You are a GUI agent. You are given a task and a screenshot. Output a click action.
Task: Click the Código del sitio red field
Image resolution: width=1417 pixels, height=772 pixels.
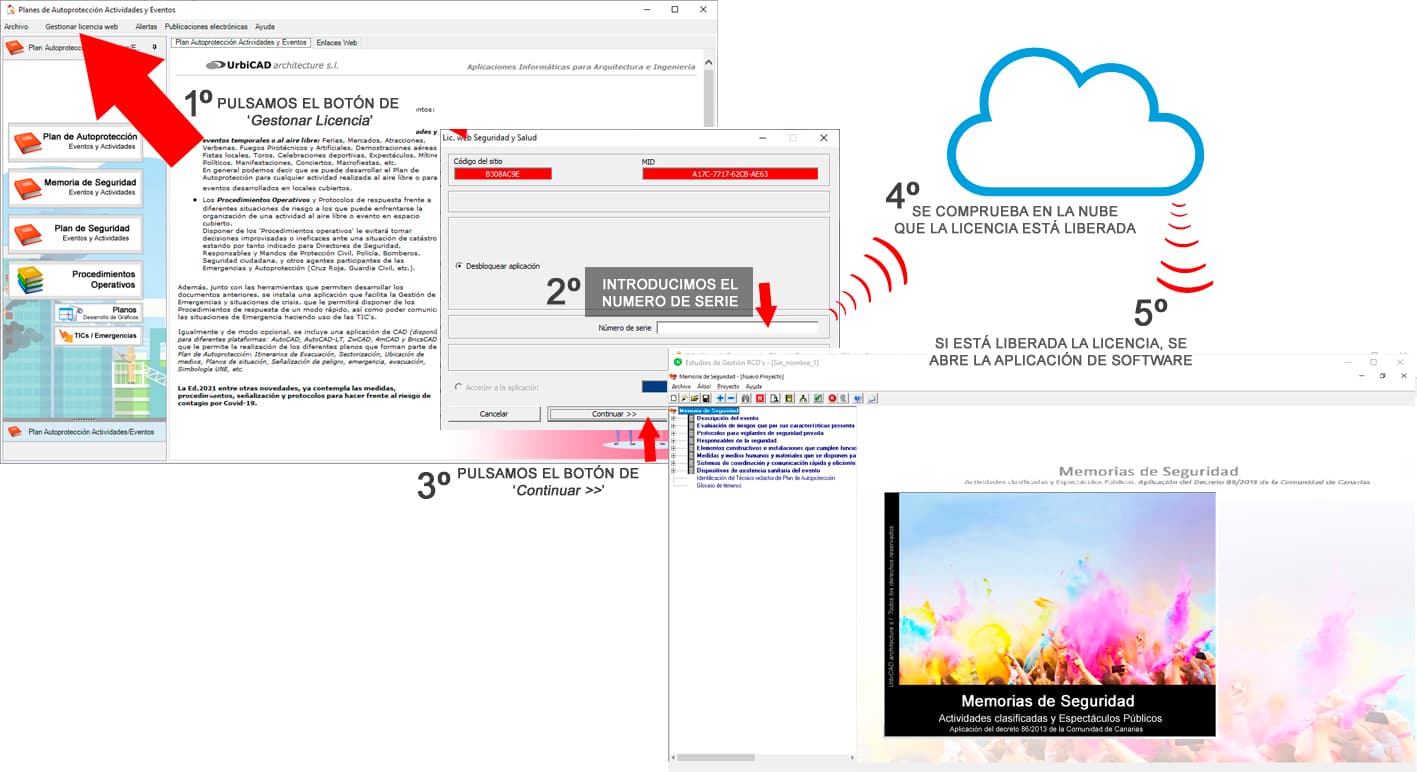click(503, 174)
